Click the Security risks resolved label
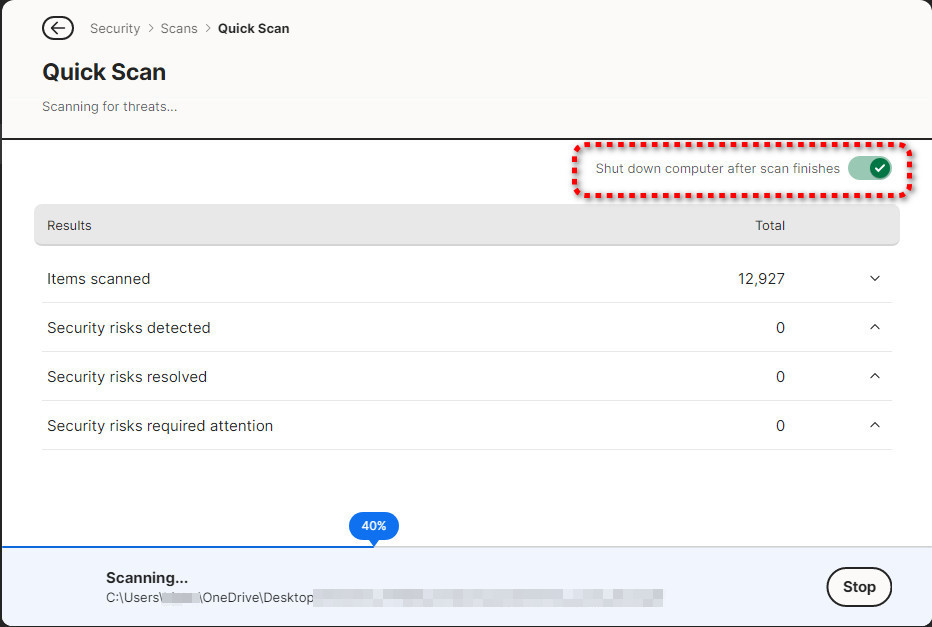This screenshot has height=627, width=932. (x=127, y=377)
